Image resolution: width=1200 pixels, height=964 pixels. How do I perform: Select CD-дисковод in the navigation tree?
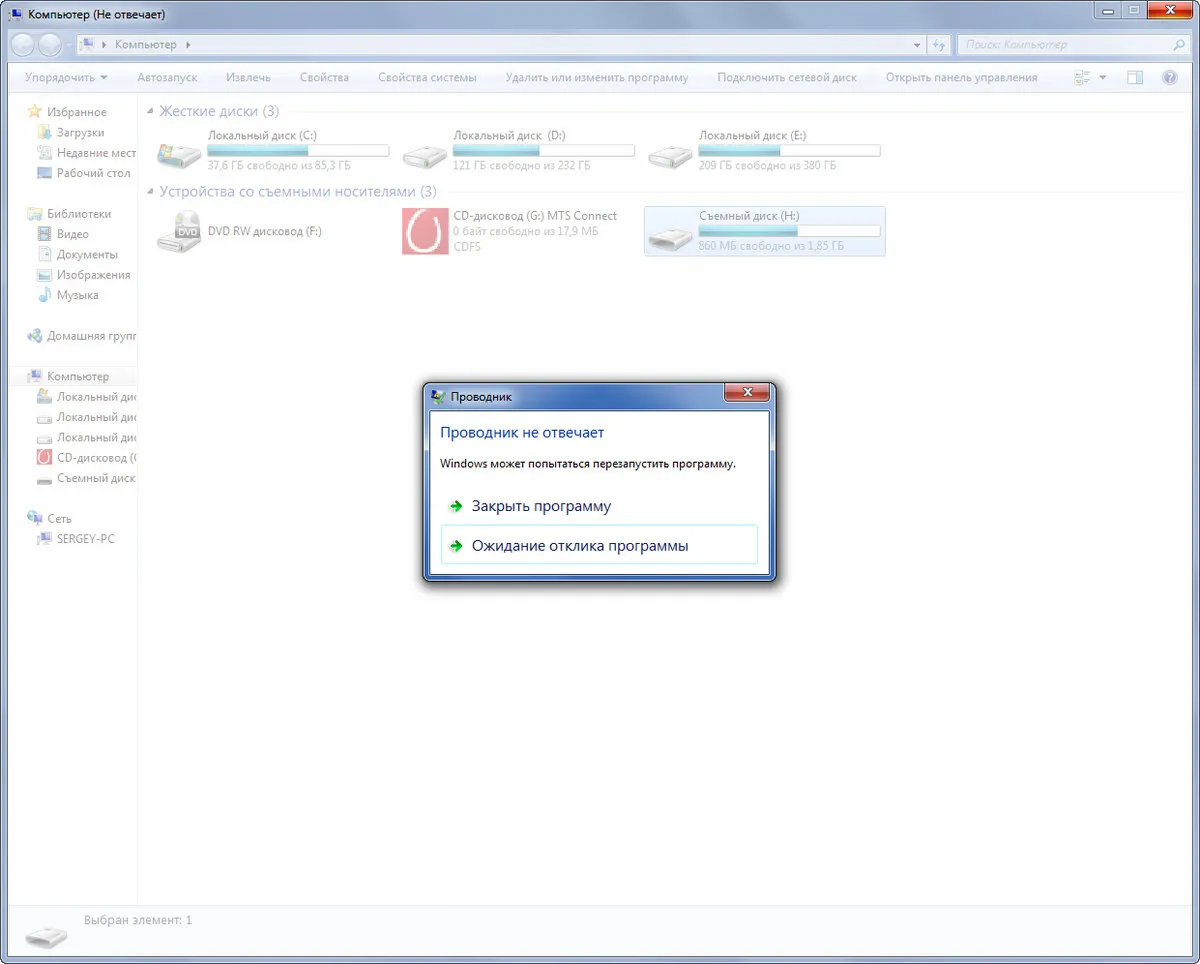[x=96, y=457]
